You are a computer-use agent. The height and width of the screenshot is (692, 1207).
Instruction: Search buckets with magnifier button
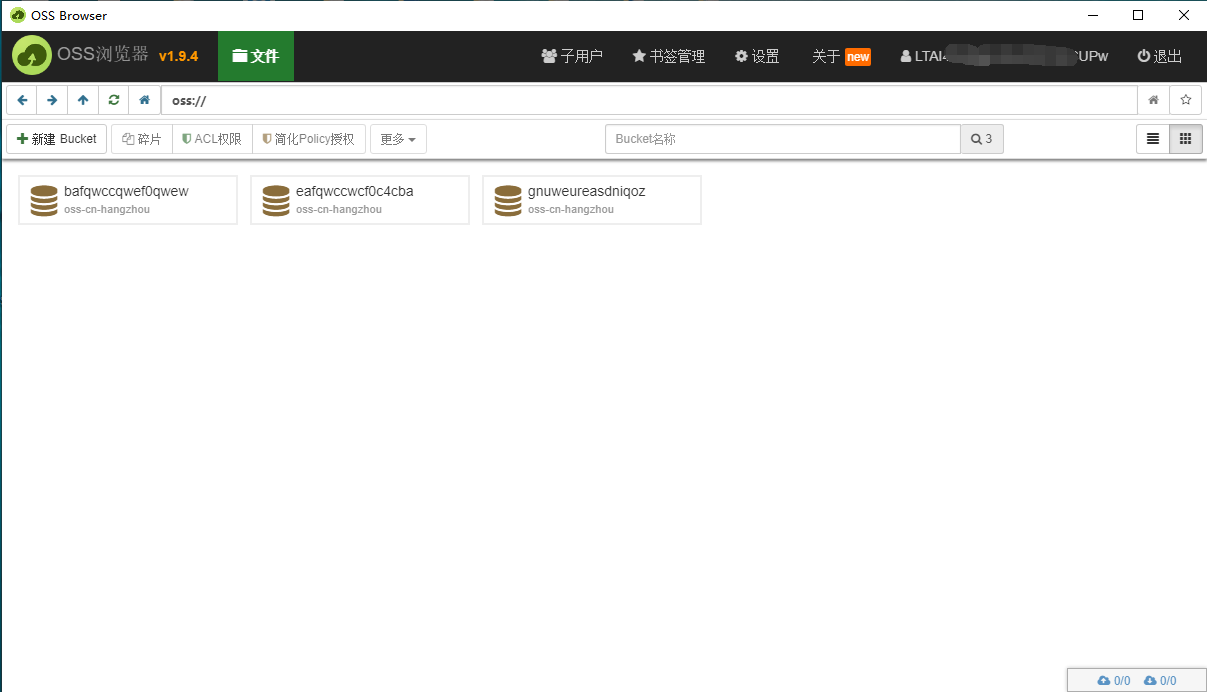point(982,139)
